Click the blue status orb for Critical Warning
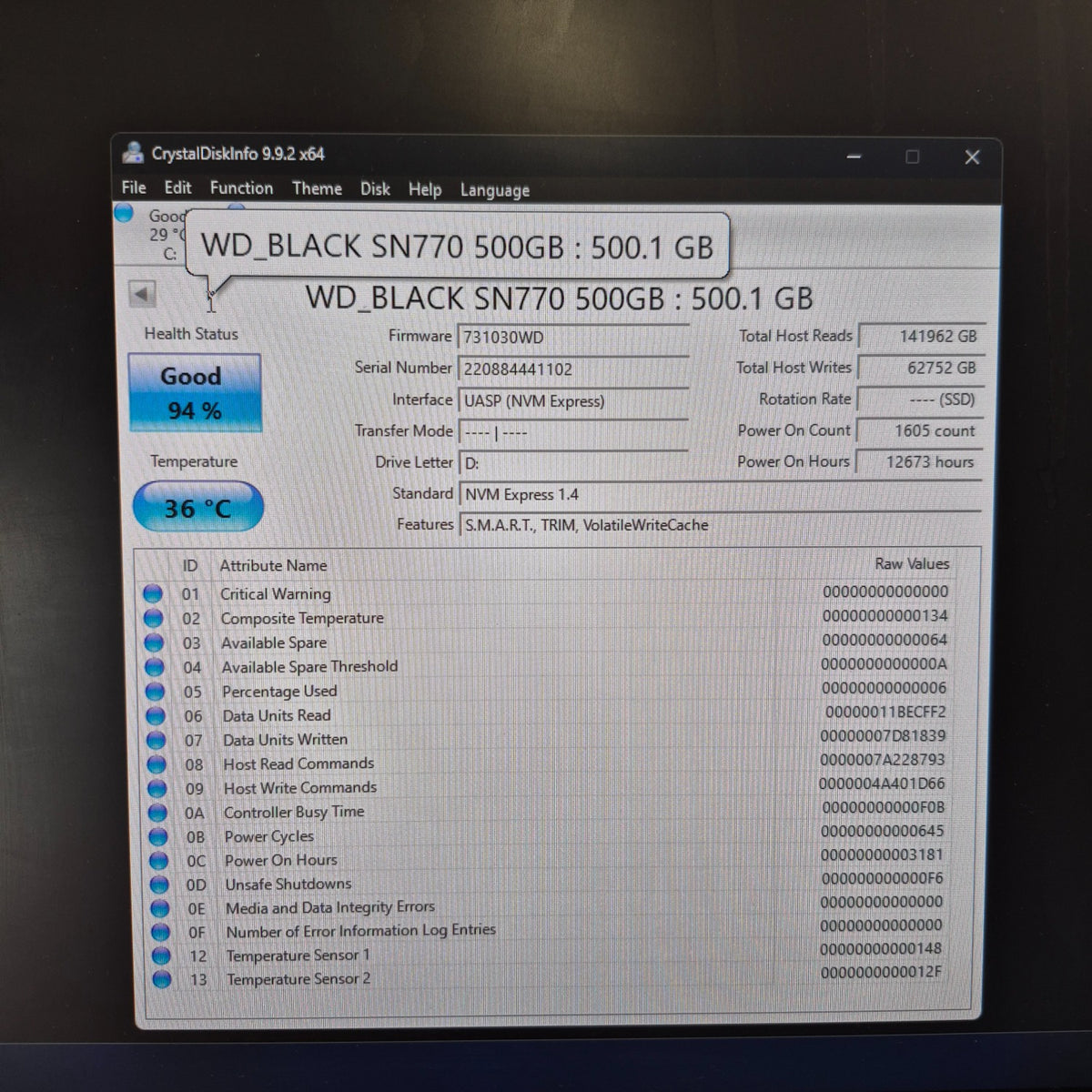The height and width of the screenshot is (1092, 1092). click(x=153, y=594)
